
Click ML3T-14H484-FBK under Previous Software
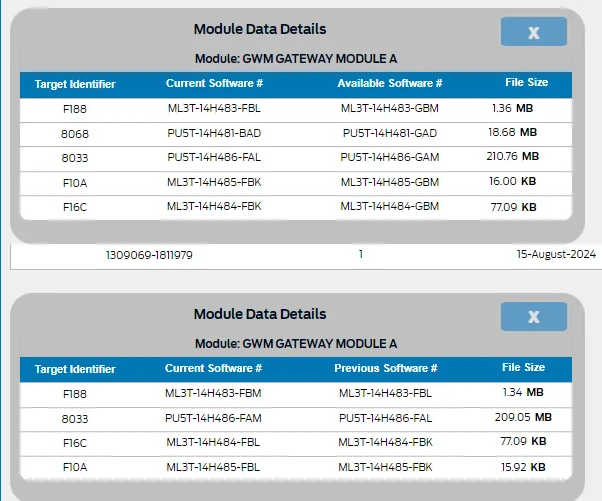385,442
